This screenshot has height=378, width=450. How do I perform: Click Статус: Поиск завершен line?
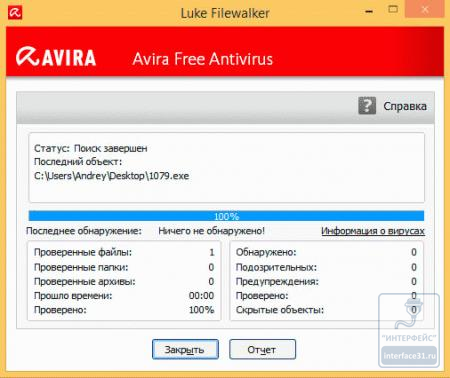91,148
